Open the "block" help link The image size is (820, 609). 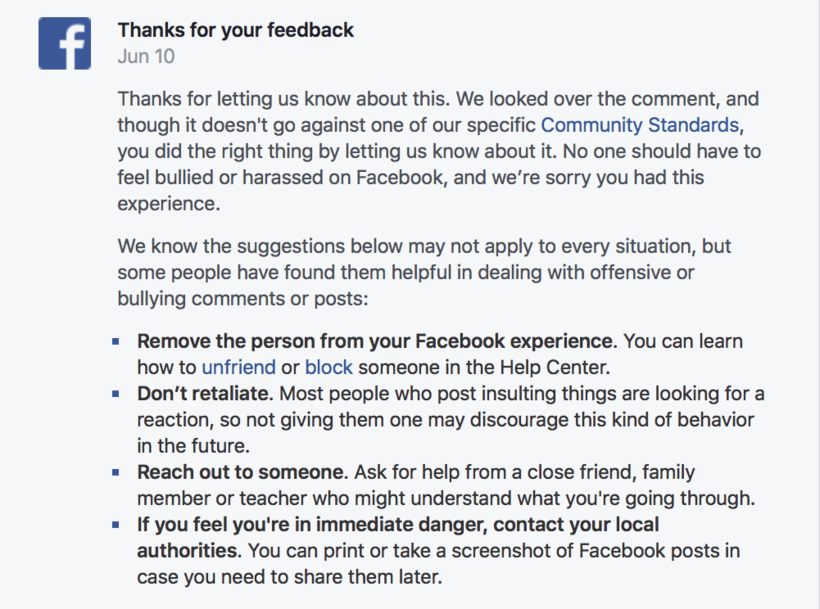click(x=329, y=367)
